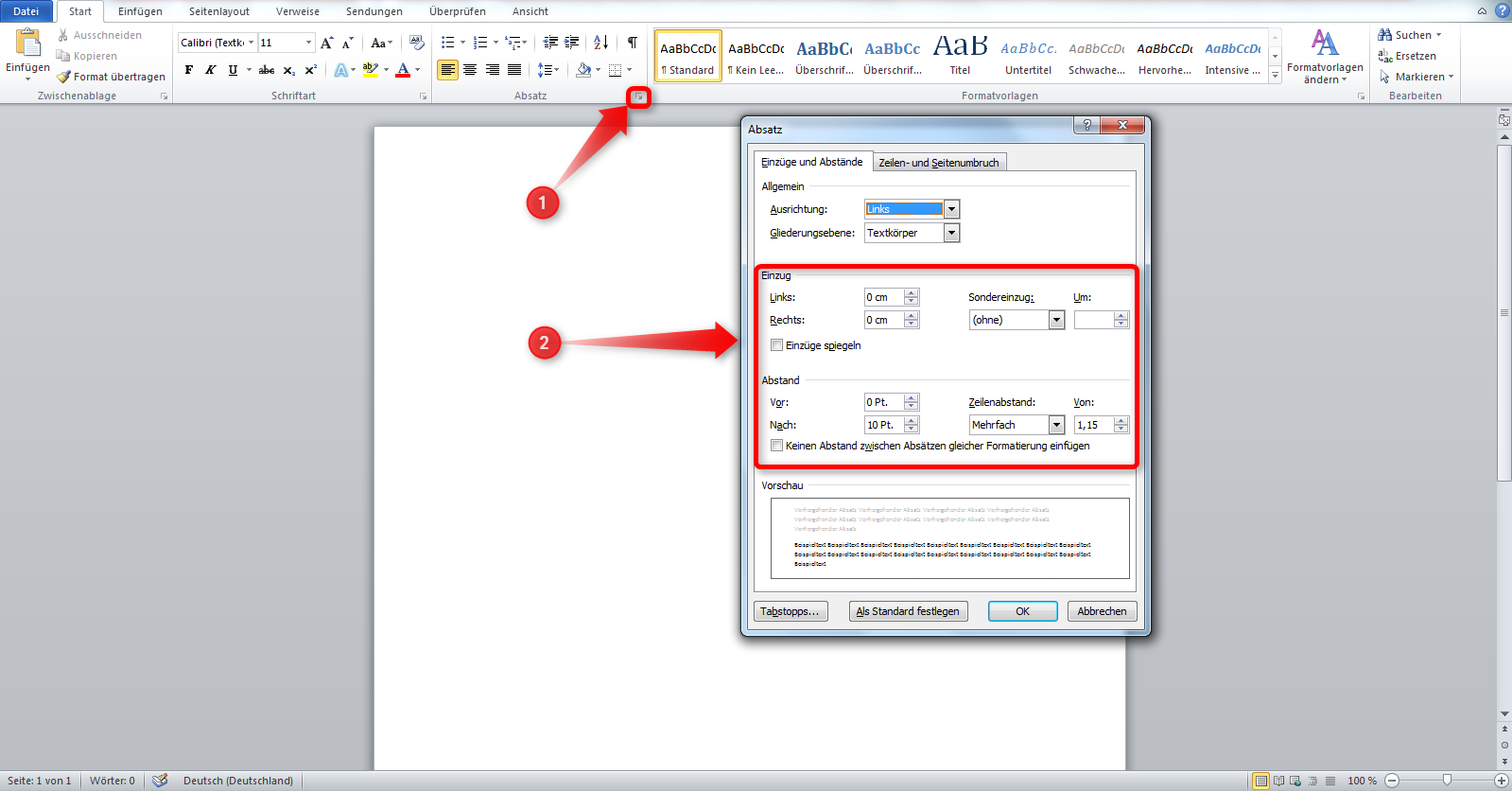Toggle italic formatting (K)
This screenshot has width=1512, height=791.
(211, 70)
